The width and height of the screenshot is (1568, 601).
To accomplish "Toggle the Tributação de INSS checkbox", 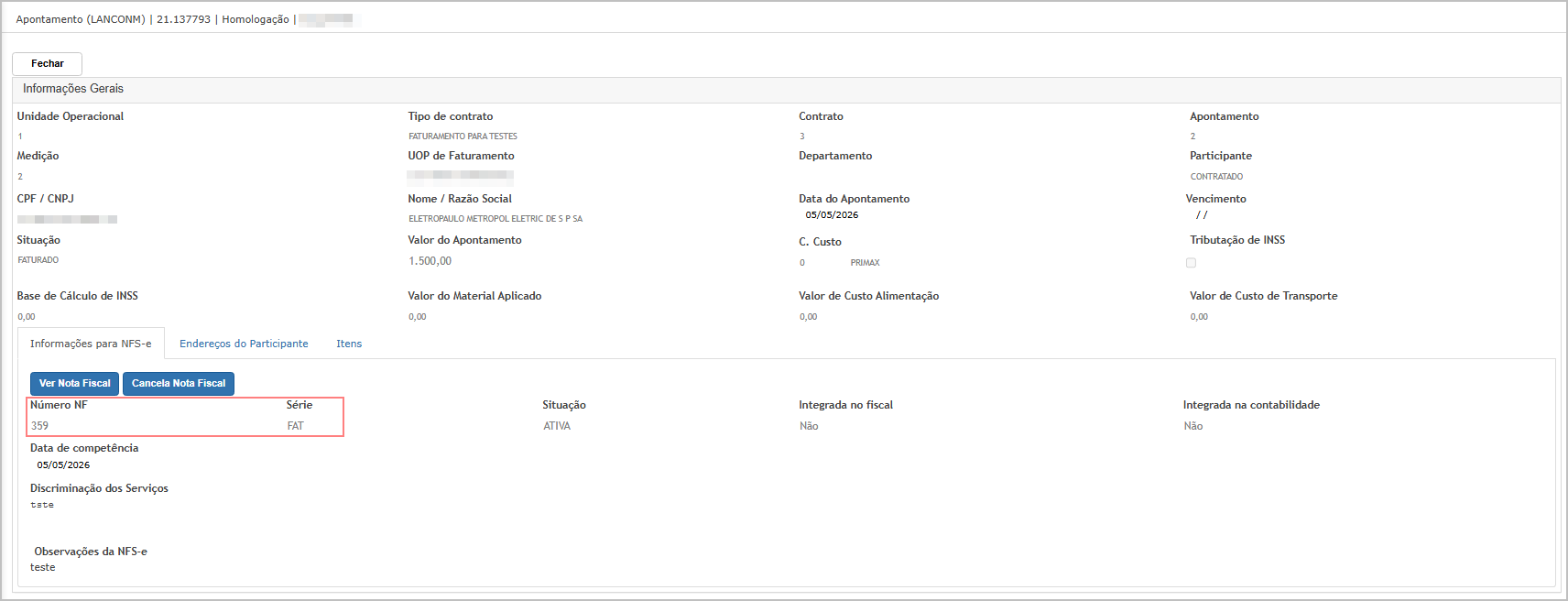I will pyautogui.click(x=1191, y=263).
